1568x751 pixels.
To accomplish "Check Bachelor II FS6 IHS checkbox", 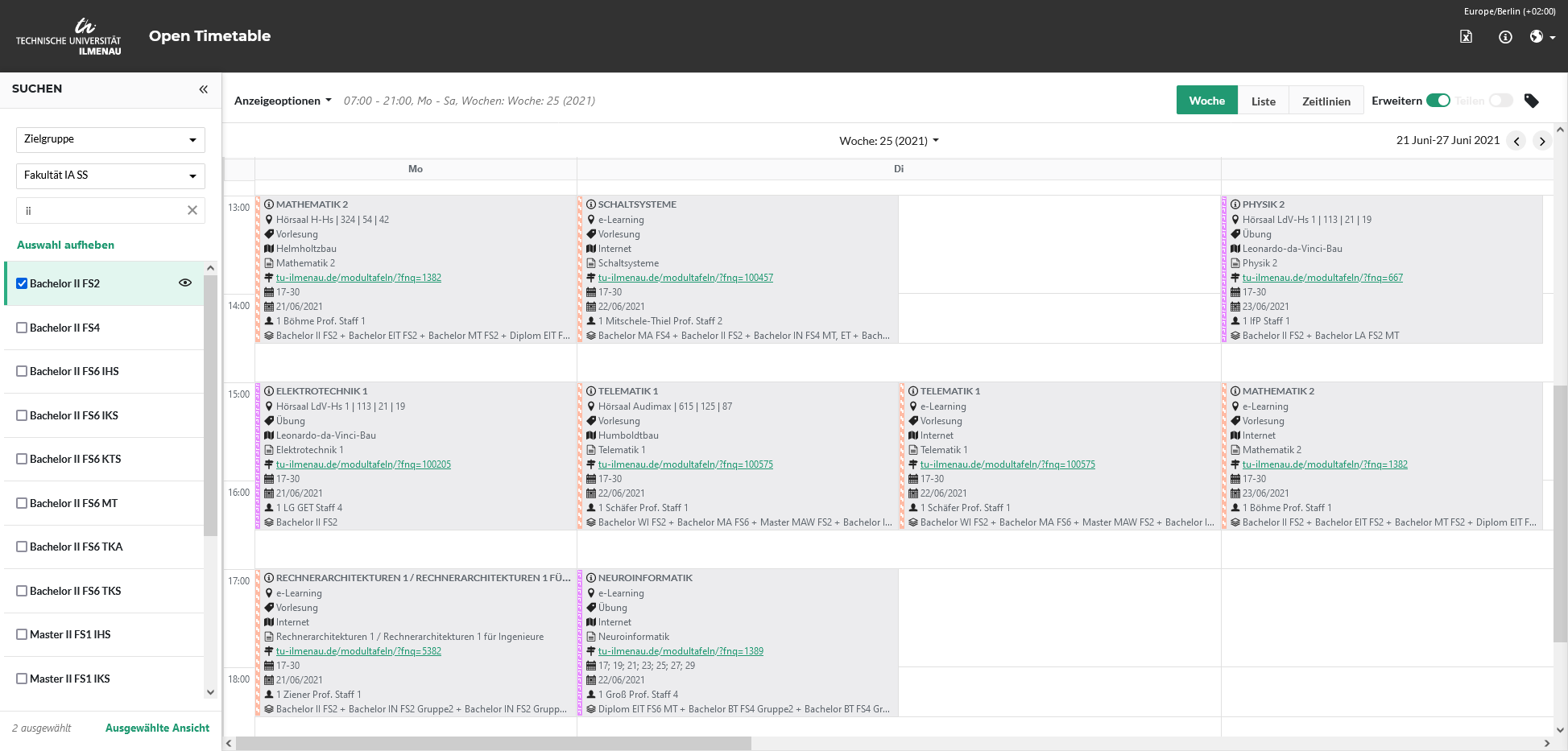I will [x=22, y=371].
